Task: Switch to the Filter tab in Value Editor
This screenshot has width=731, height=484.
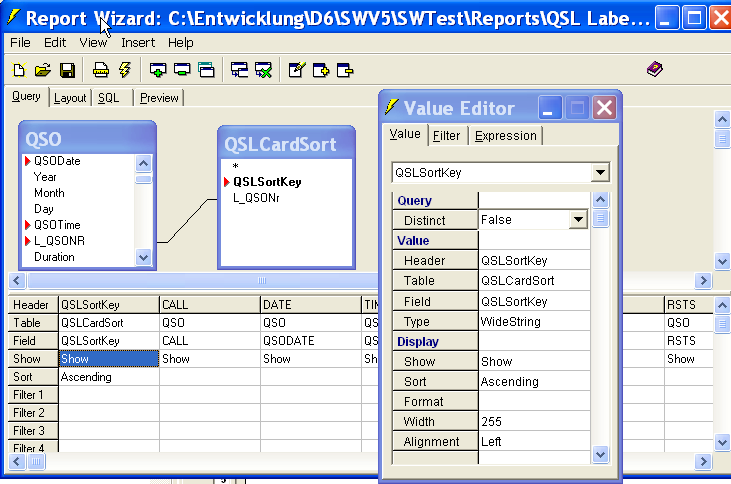Action: coord(447,136)
